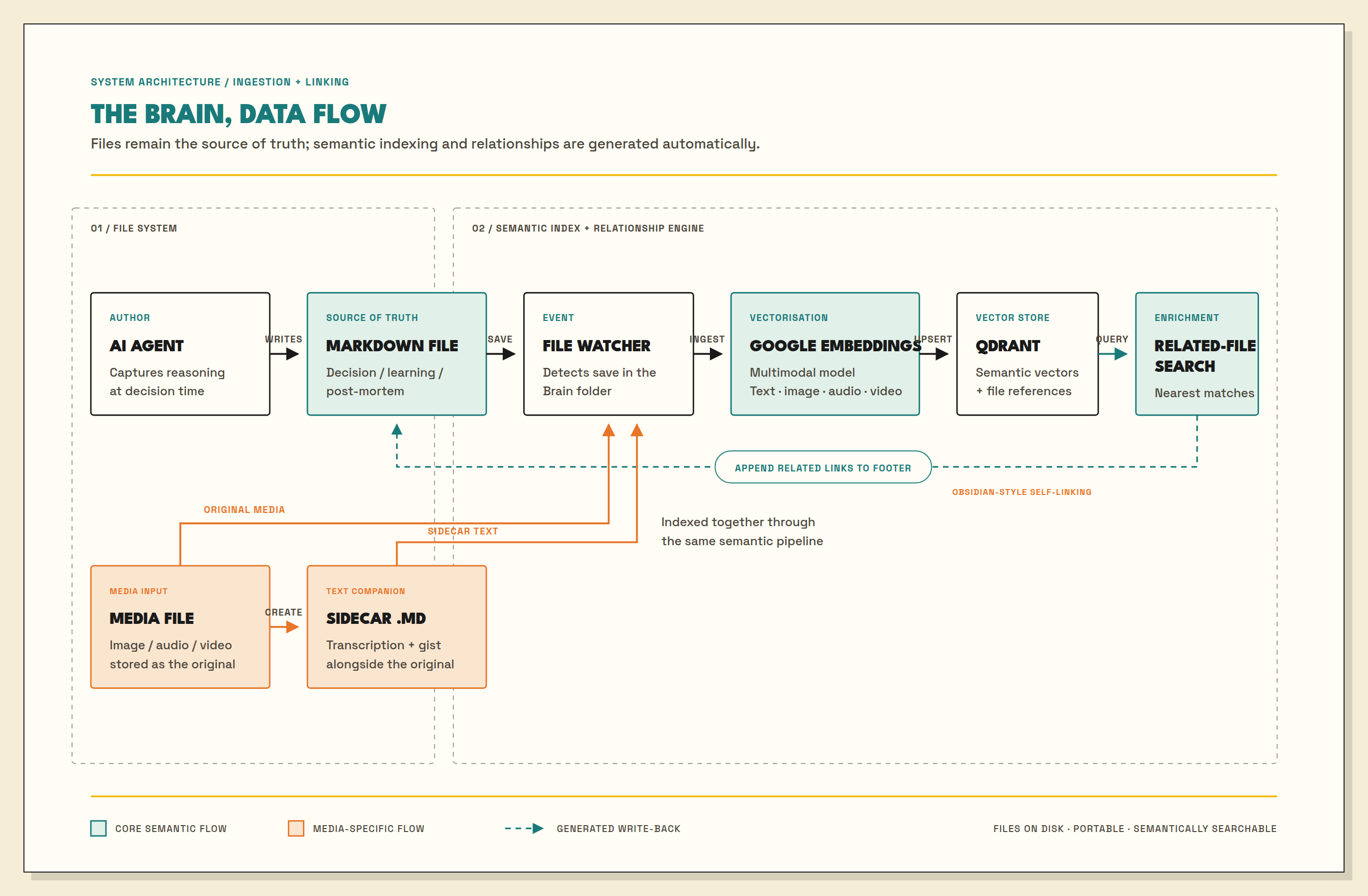Click the ORIGINAL MEDIA connector label
1368x896 pixels.
(244, 510)
